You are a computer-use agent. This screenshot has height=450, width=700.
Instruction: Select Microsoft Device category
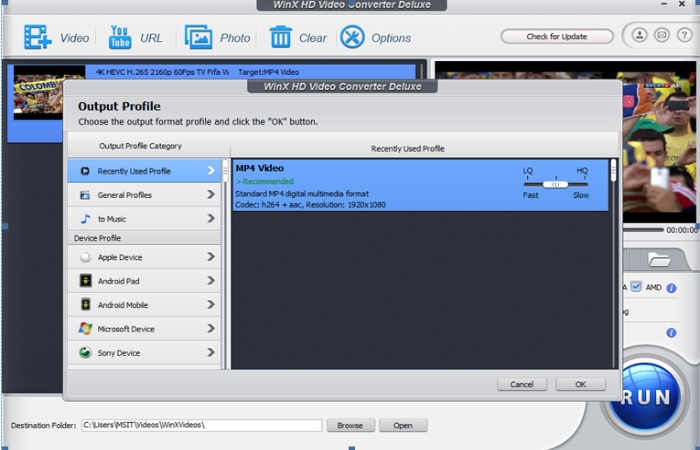(x=144, y=329)
